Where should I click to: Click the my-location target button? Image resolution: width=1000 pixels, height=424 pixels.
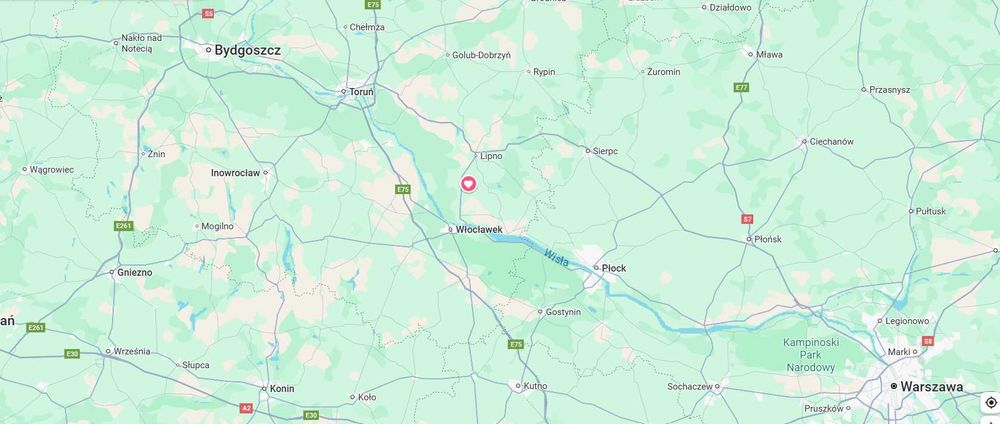coord(990,402)
